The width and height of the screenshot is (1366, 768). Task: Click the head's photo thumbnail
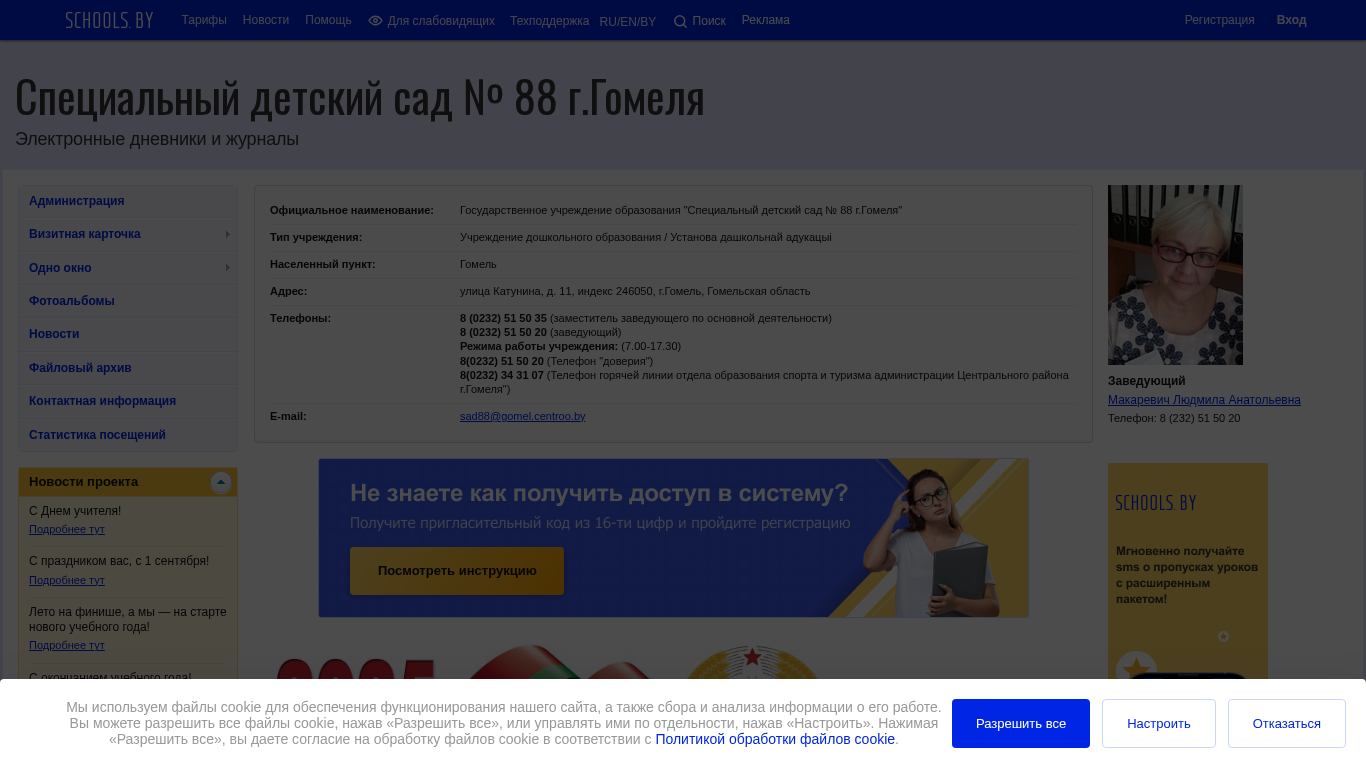pos(1175,275)
